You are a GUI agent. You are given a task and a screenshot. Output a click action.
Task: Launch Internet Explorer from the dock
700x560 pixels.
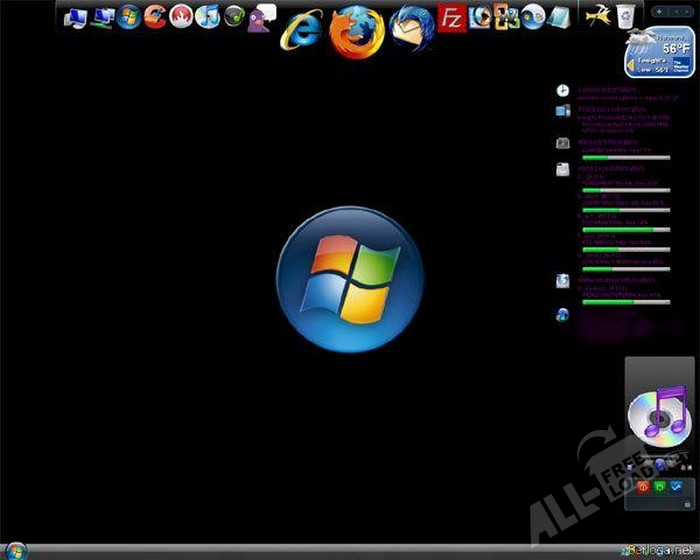(301, 30)
